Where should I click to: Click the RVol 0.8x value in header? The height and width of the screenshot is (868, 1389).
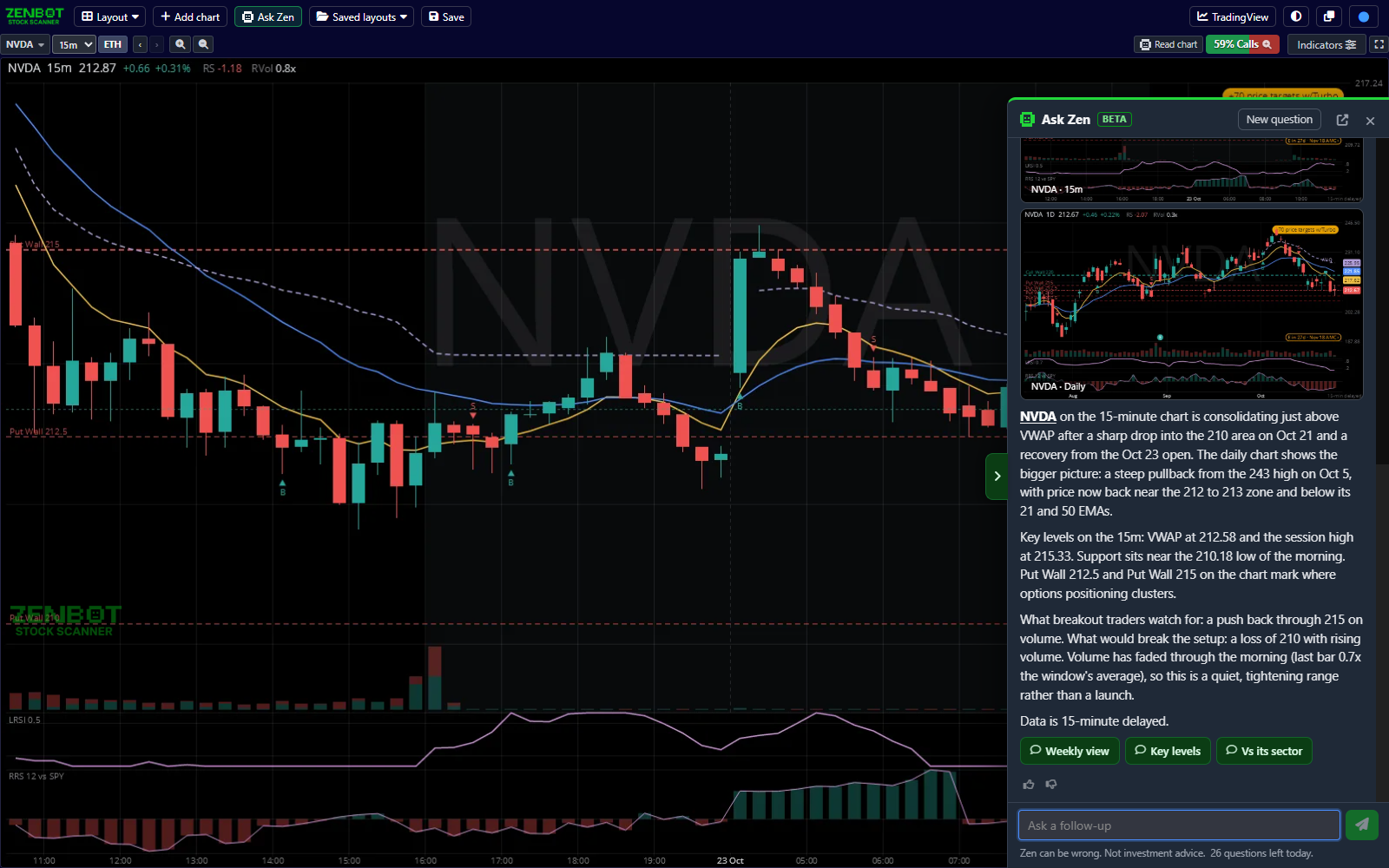point(273,69)
